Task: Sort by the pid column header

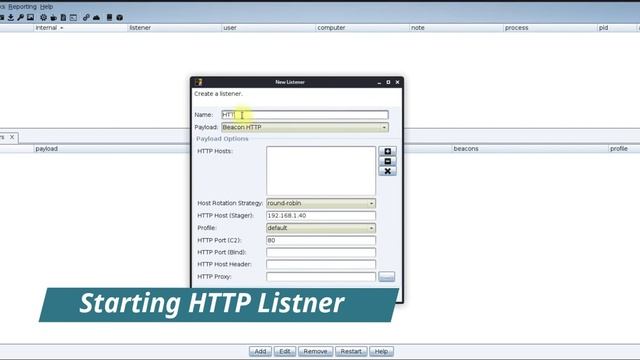Action: pos(617,28)
